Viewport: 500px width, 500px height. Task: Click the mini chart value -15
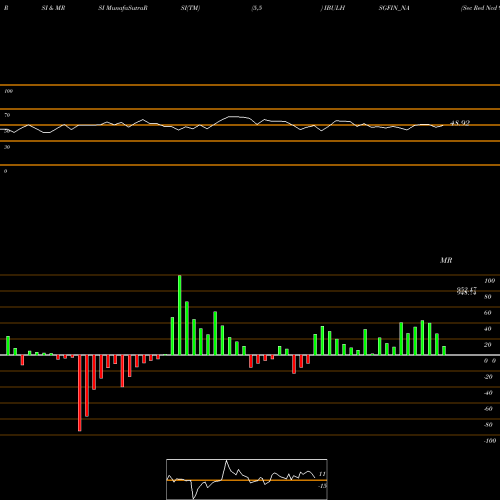click(322, 486)
